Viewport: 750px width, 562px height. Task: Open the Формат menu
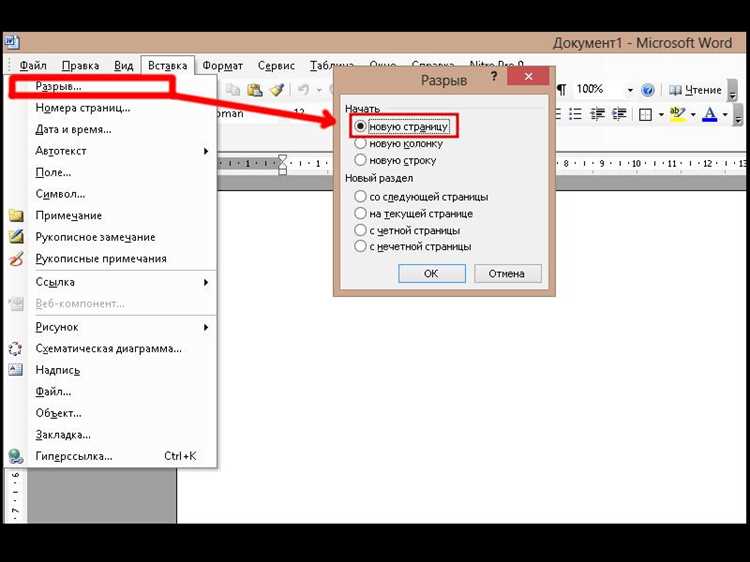(222, 66)
